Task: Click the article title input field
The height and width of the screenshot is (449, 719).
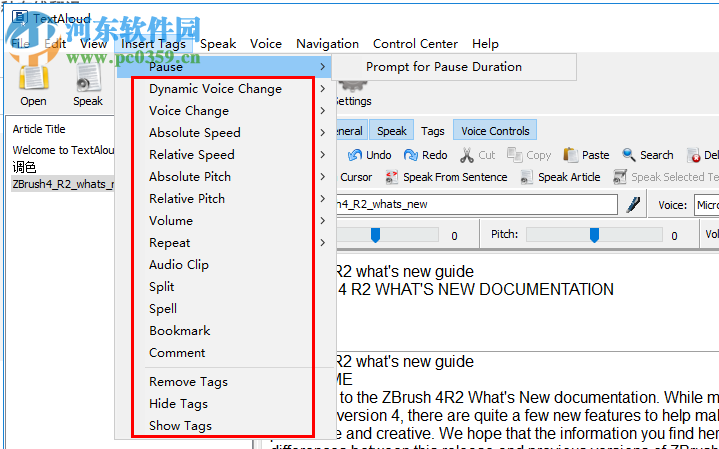Action: [476, 205]
